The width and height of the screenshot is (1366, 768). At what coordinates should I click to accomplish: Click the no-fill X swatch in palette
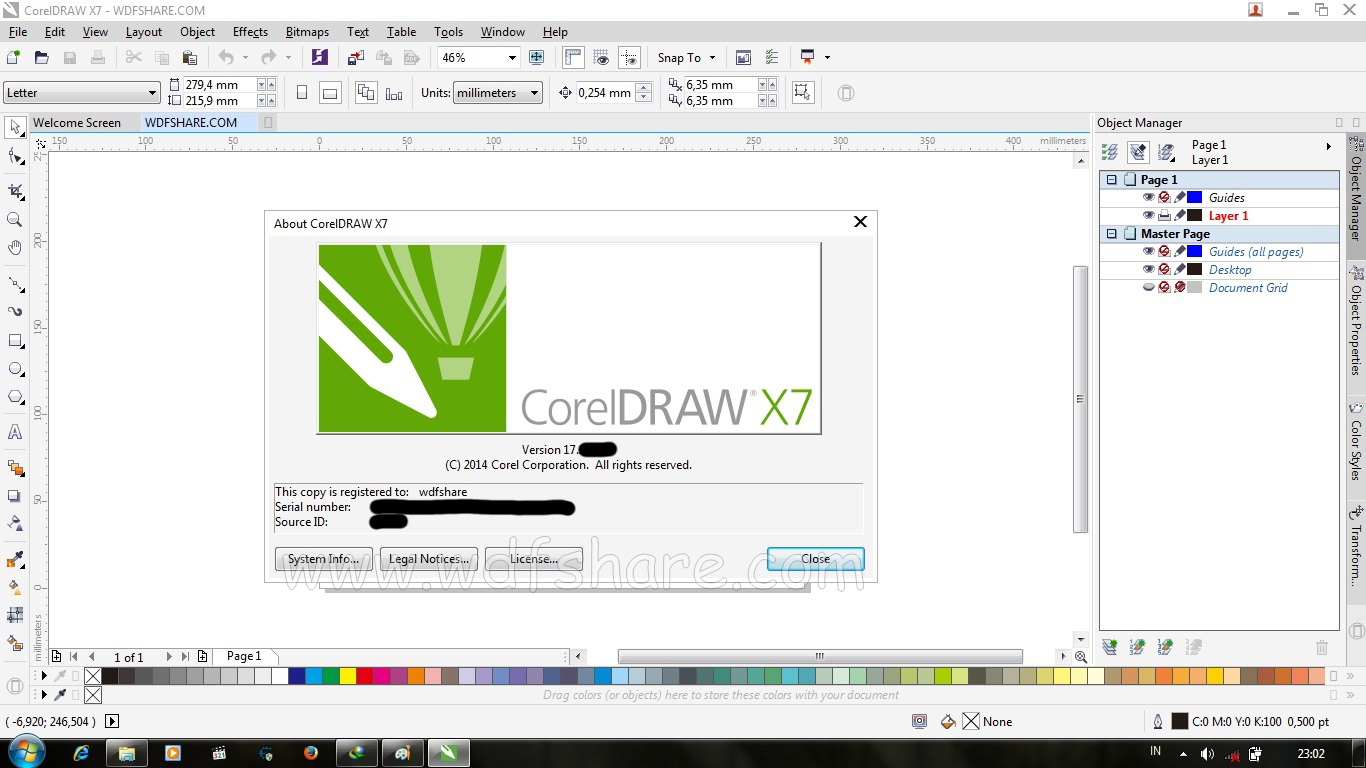[93, 676]
